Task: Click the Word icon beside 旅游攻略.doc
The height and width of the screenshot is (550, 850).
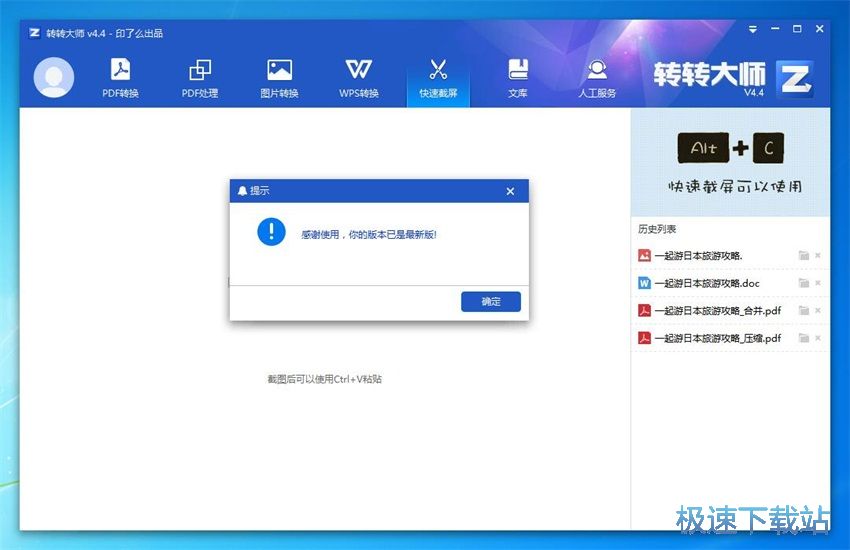Action: point(644,283)
